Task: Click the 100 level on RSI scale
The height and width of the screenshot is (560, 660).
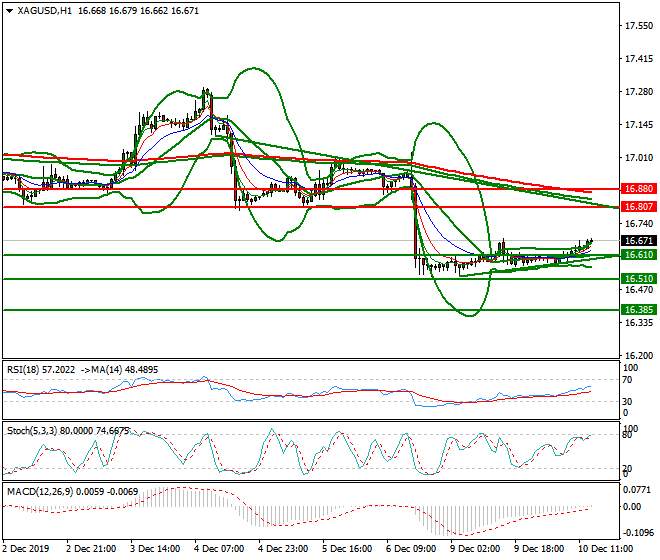Action: (630, 369)
